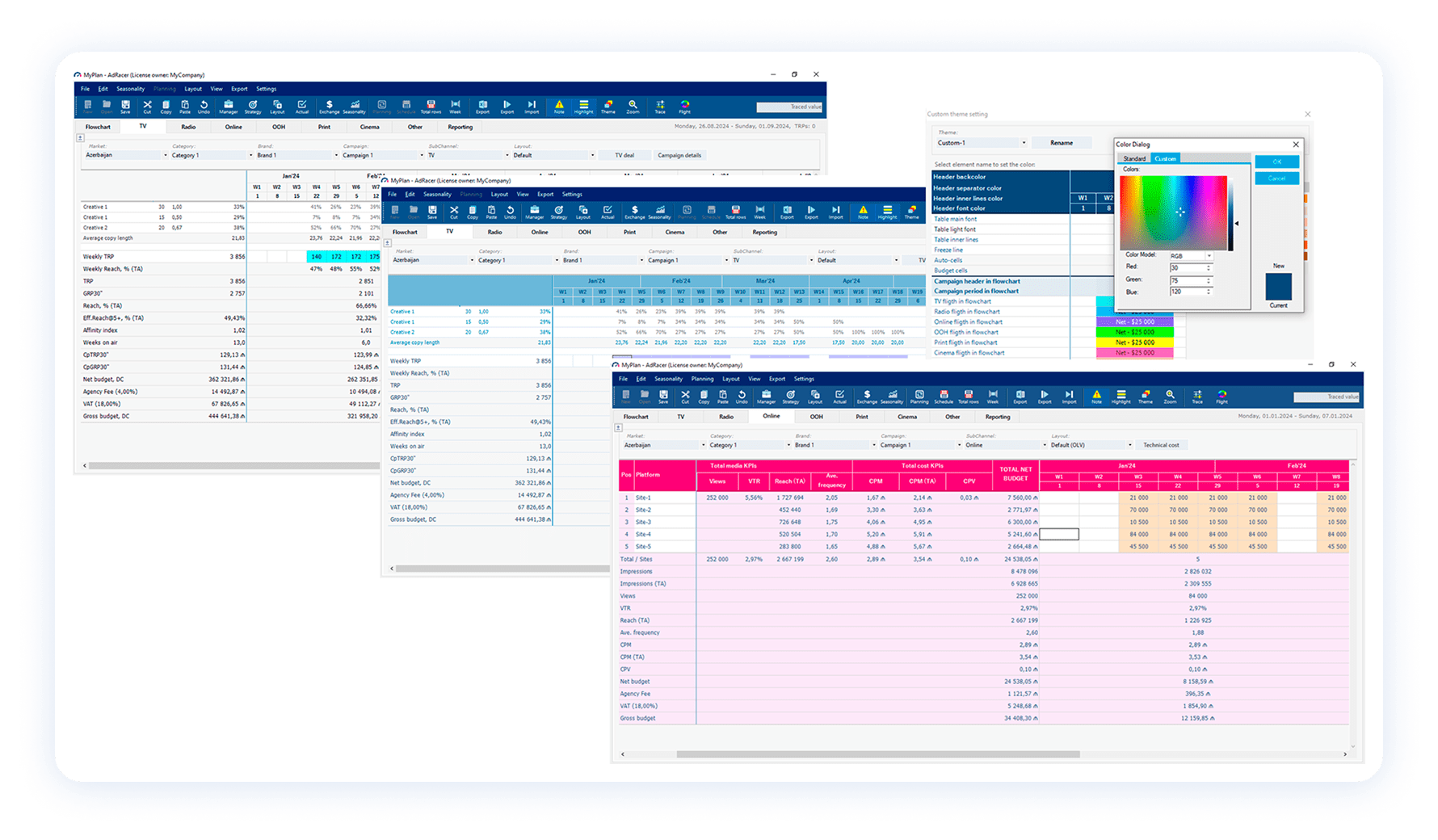This screenshot has width=1438, height=840.
Task: Switch to Reporting tab in front Online window
Action: click(998, 417)
